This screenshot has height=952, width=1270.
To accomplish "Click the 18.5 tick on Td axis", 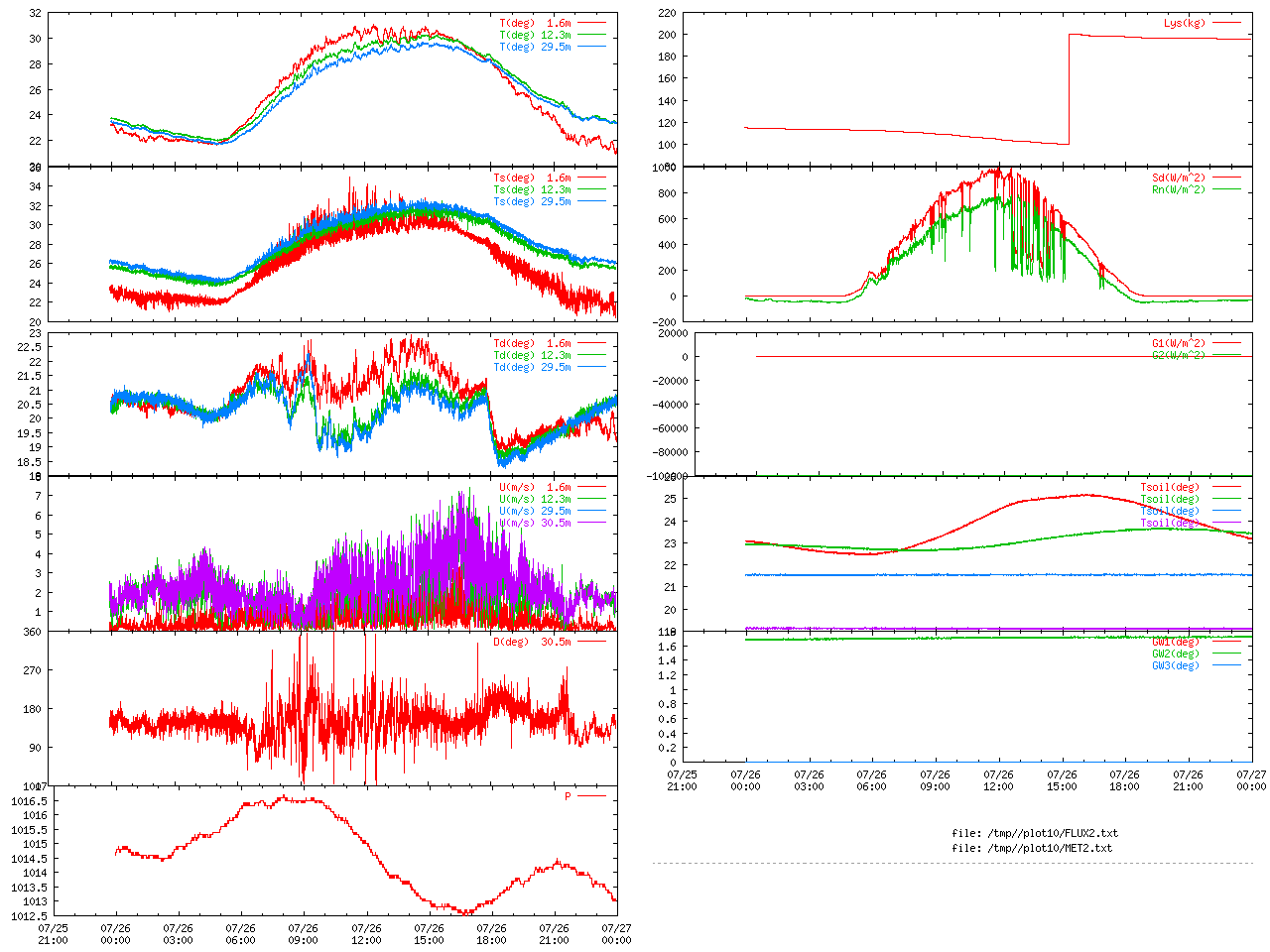I will [x=31, y=462].
